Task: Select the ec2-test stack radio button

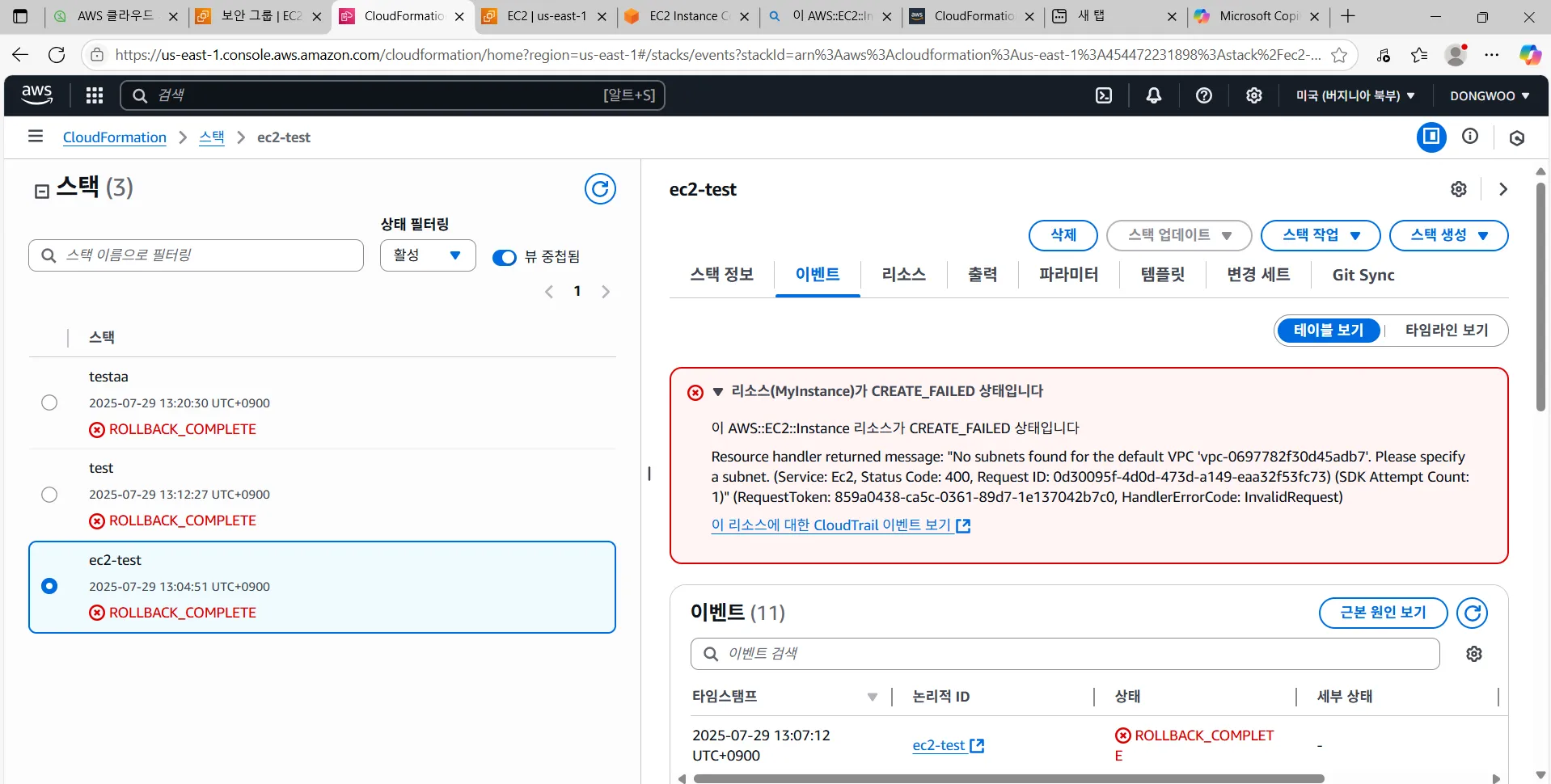Action: coord(49,586)
